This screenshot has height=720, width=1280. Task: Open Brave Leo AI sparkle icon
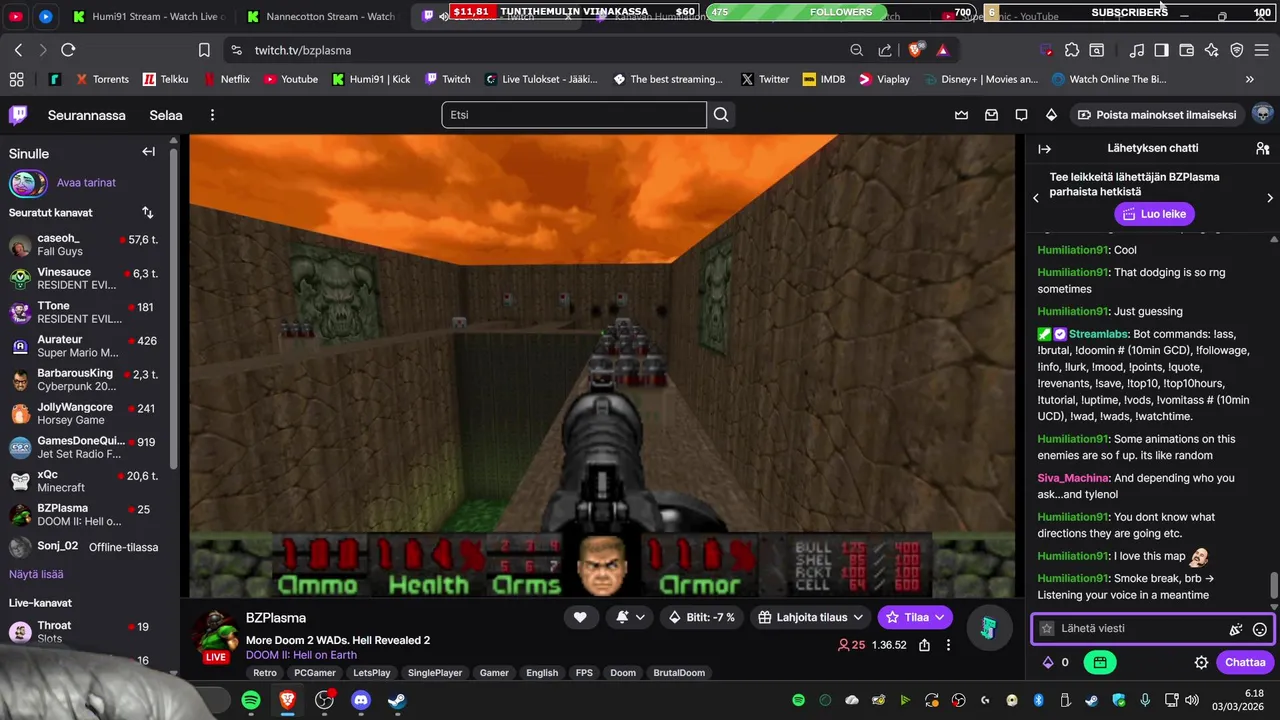tap(1212, 50)
